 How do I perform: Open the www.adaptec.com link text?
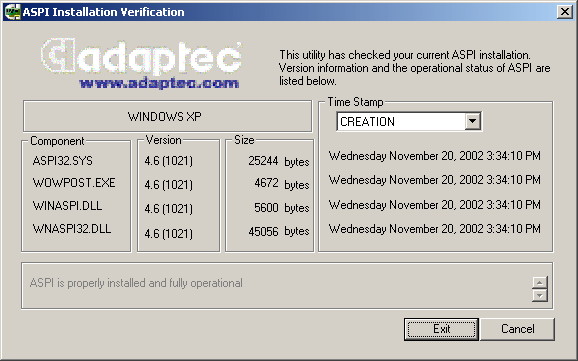coord(159,83)
